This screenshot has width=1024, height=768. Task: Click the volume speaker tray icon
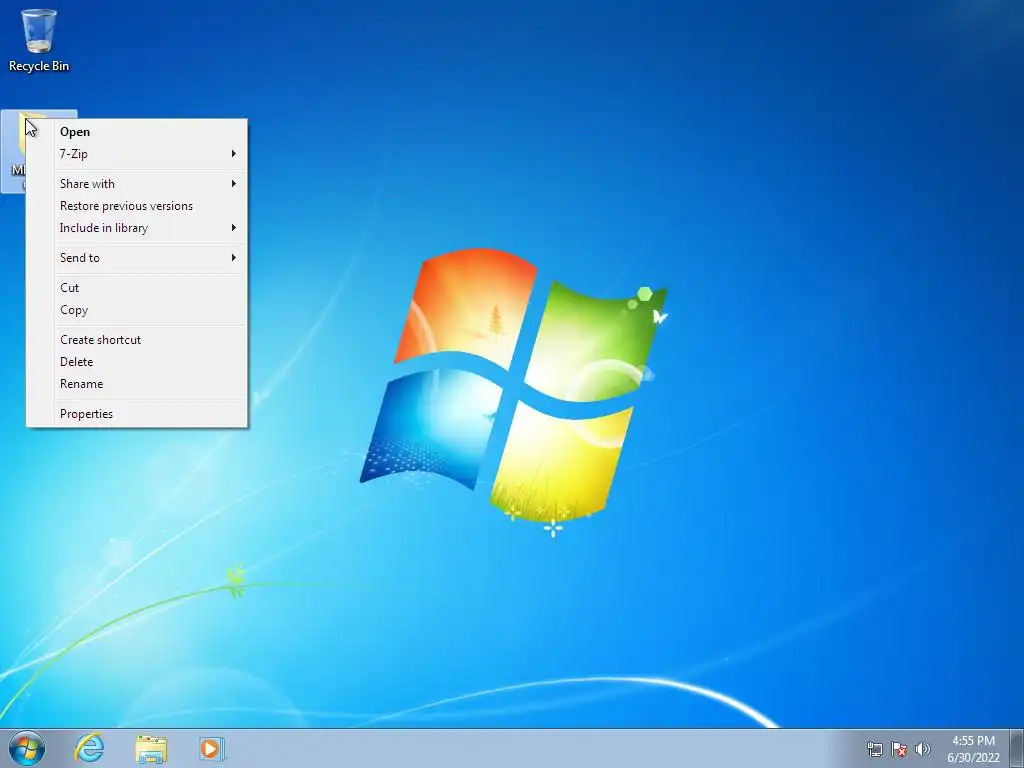(x=923, y=749)
